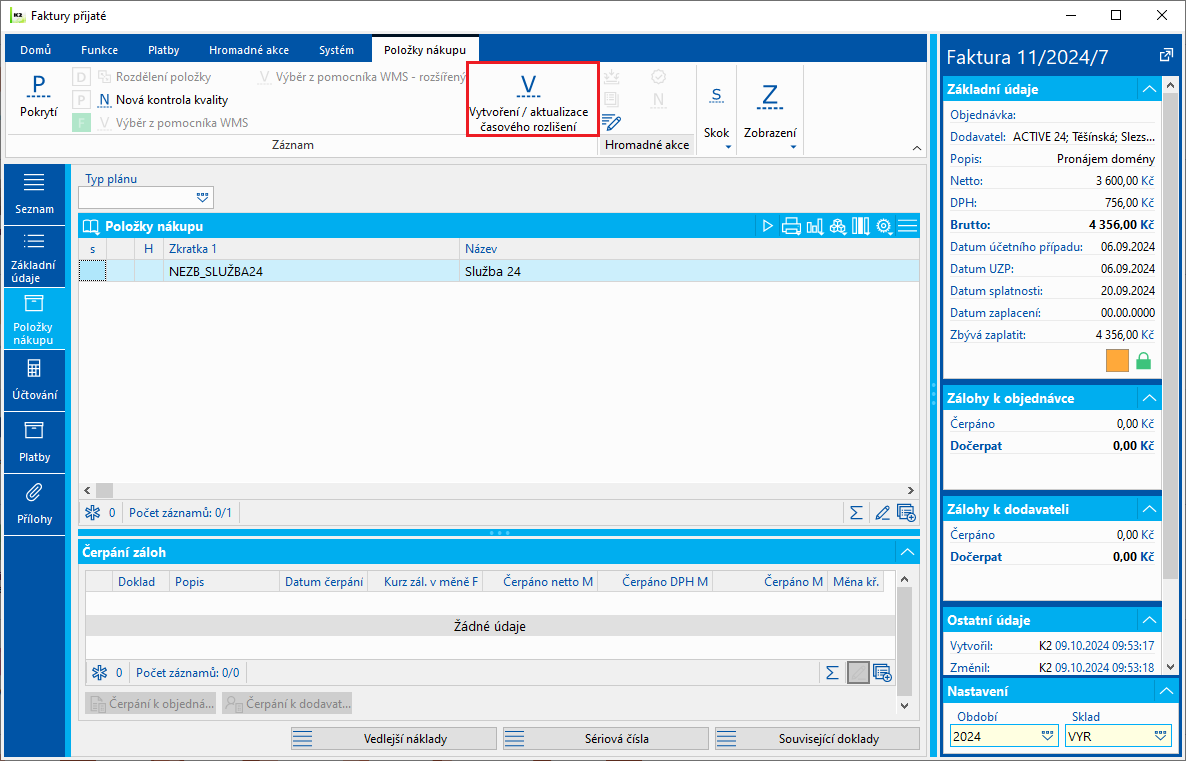Click the bar chart icon in Položky nákupu header
1186x761 pixels.
[x=815, y=226]
